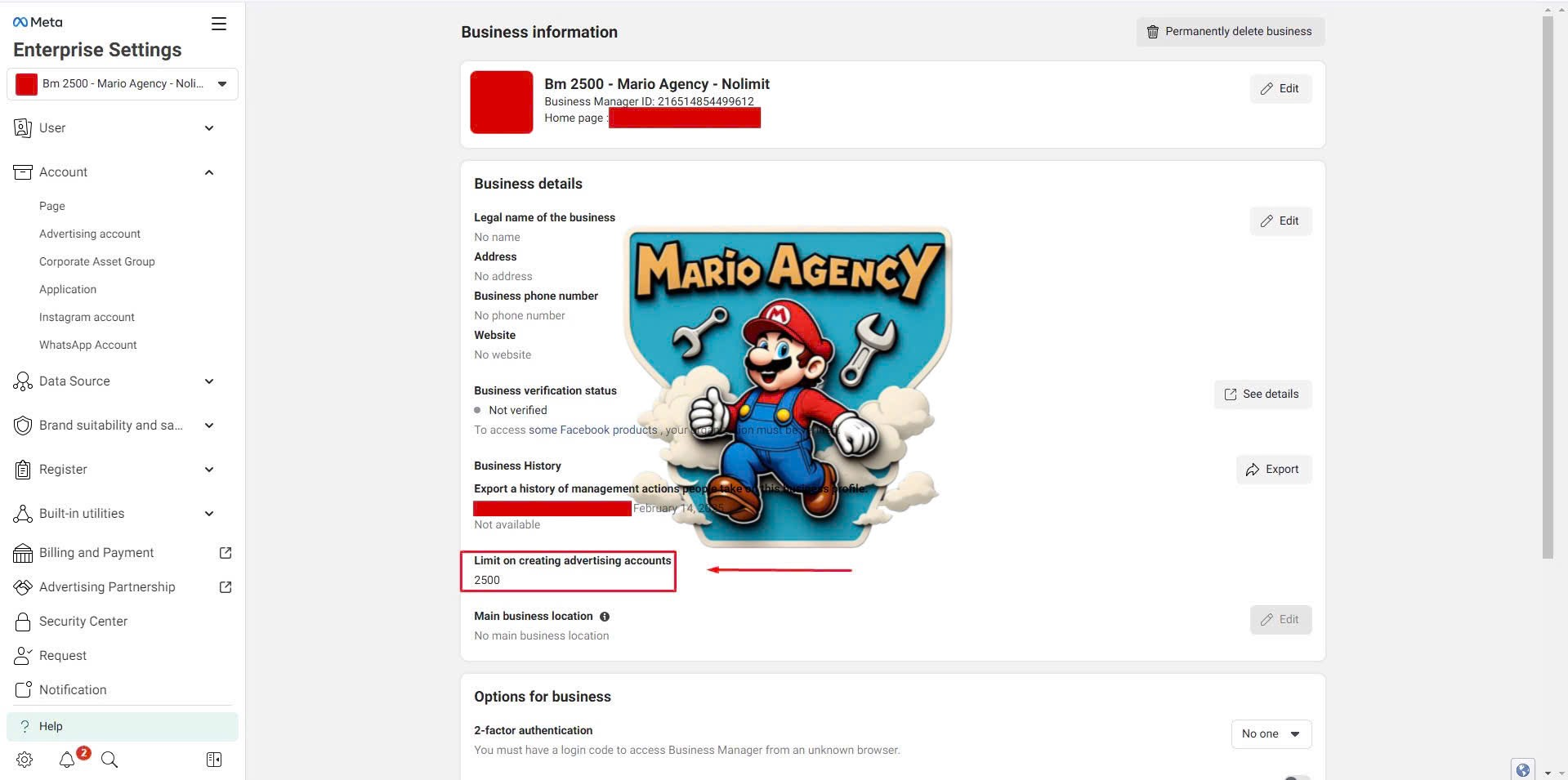Open 2-factor authentication 'No one' dropdown
Image resolution: width=1568 pixels, height=780 pixels.
point(1271,734)
